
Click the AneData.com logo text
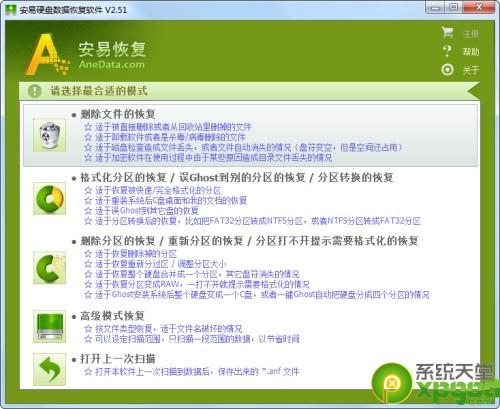[x=112, y=64]
